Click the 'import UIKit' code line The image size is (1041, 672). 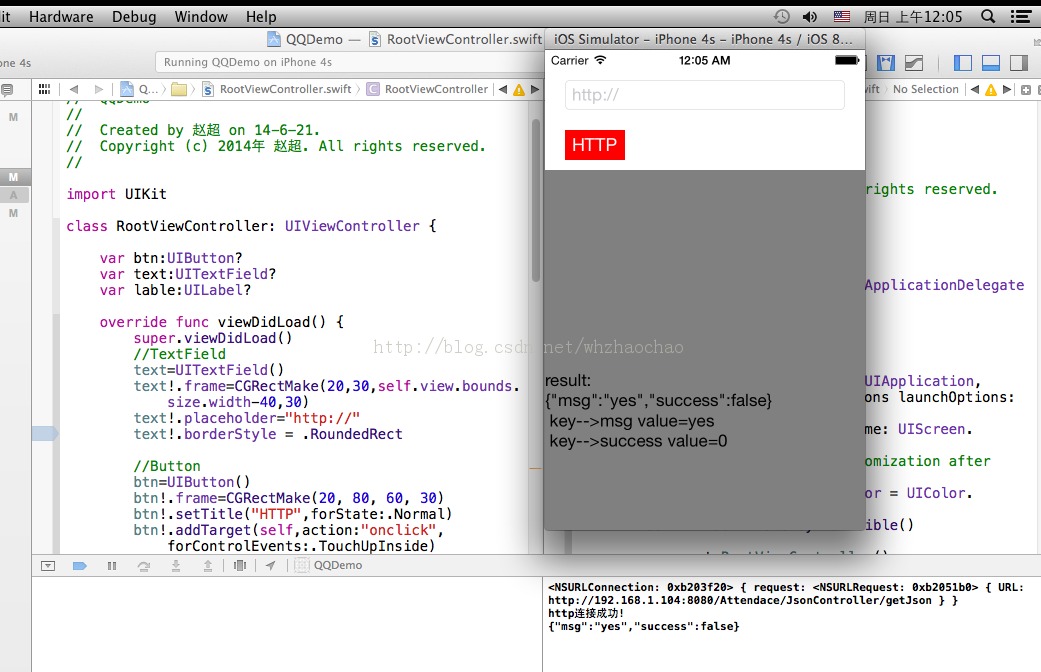point(116,194)
